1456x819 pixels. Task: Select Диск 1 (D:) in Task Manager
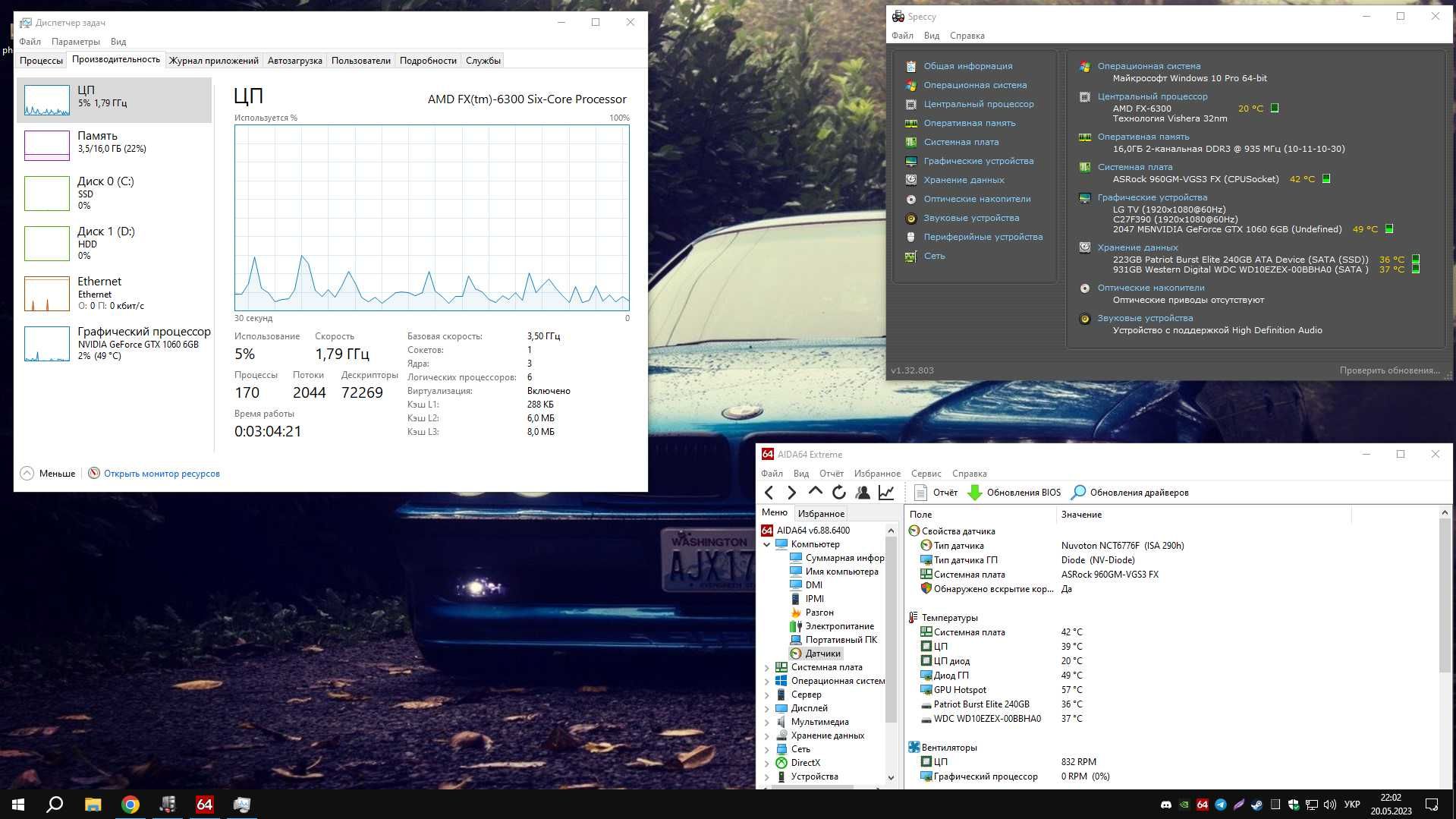(114, 244)
